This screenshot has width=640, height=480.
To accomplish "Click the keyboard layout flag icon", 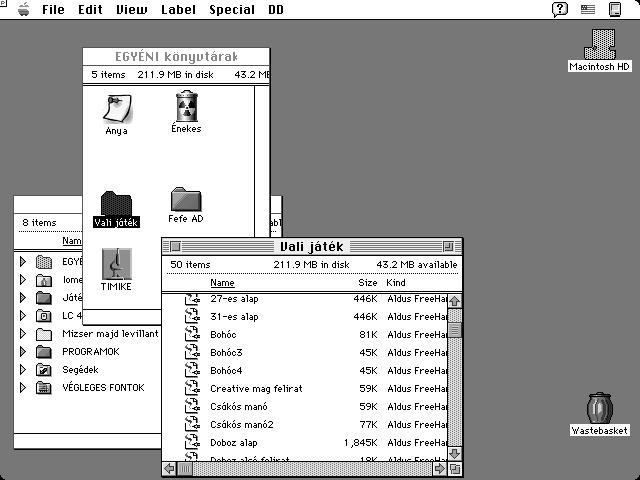I will tap(588, 9).
